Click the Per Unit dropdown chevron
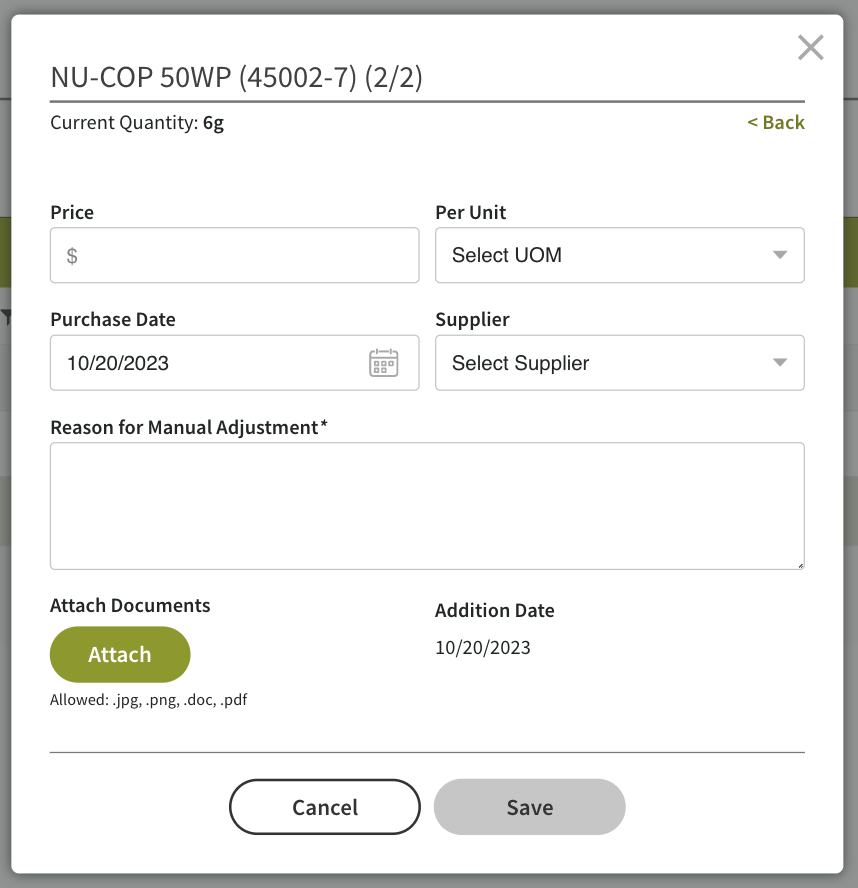The image size is (858, 888). (779, 255)
